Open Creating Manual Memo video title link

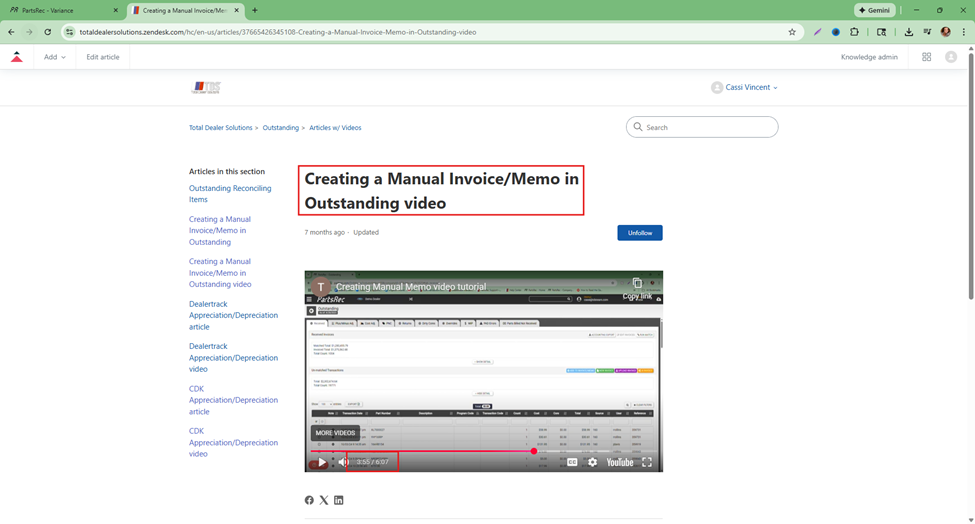[411, 287]
